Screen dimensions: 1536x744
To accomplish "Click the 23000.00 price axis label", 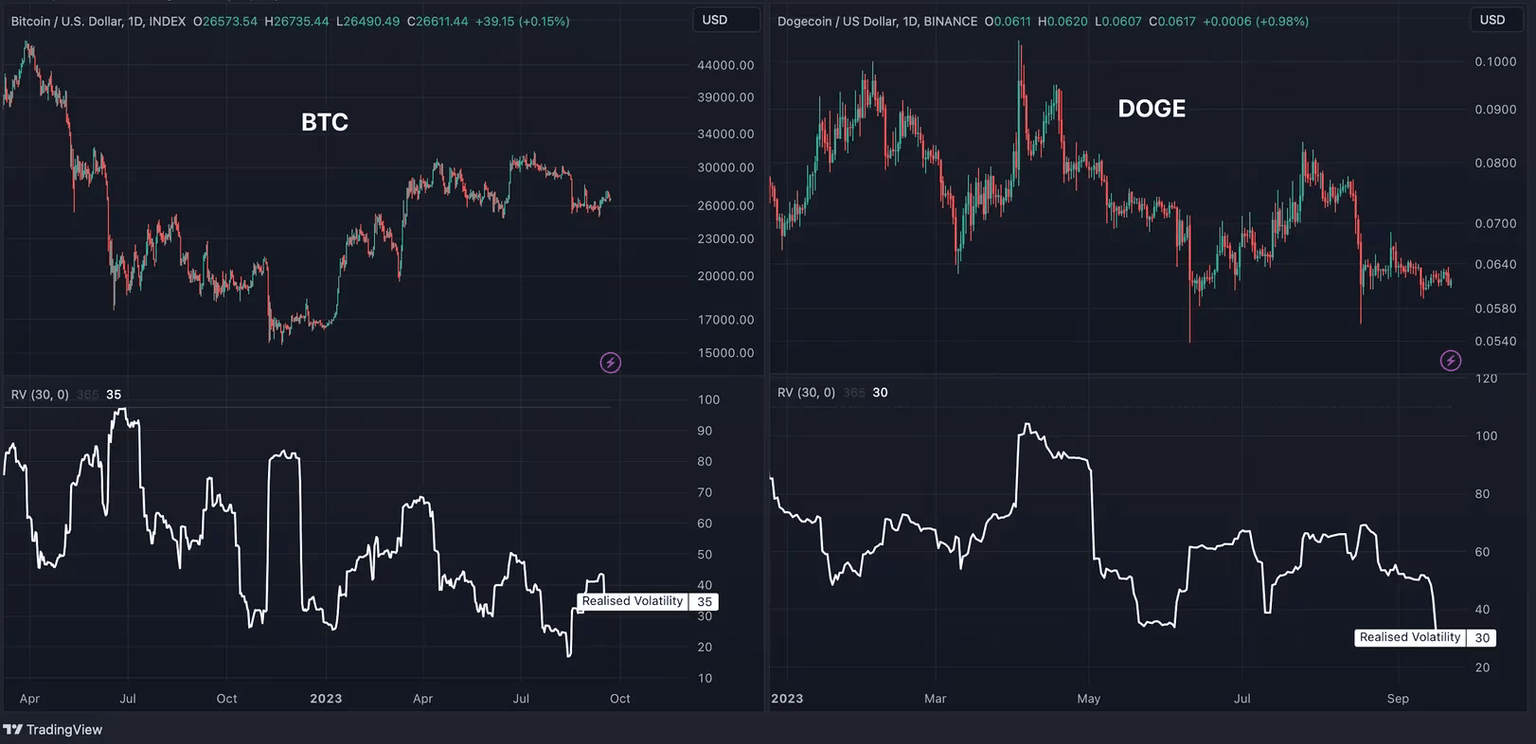I will click(726, 239).
